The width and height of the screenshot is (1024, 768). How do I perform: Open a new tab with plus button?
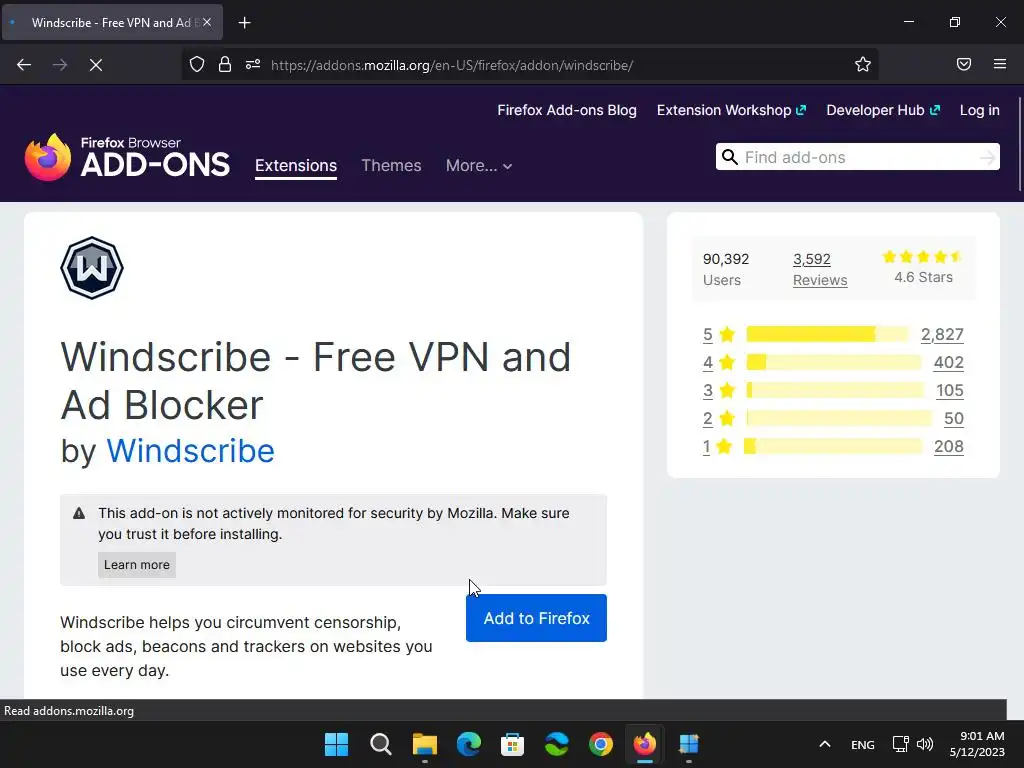point(244,23)
